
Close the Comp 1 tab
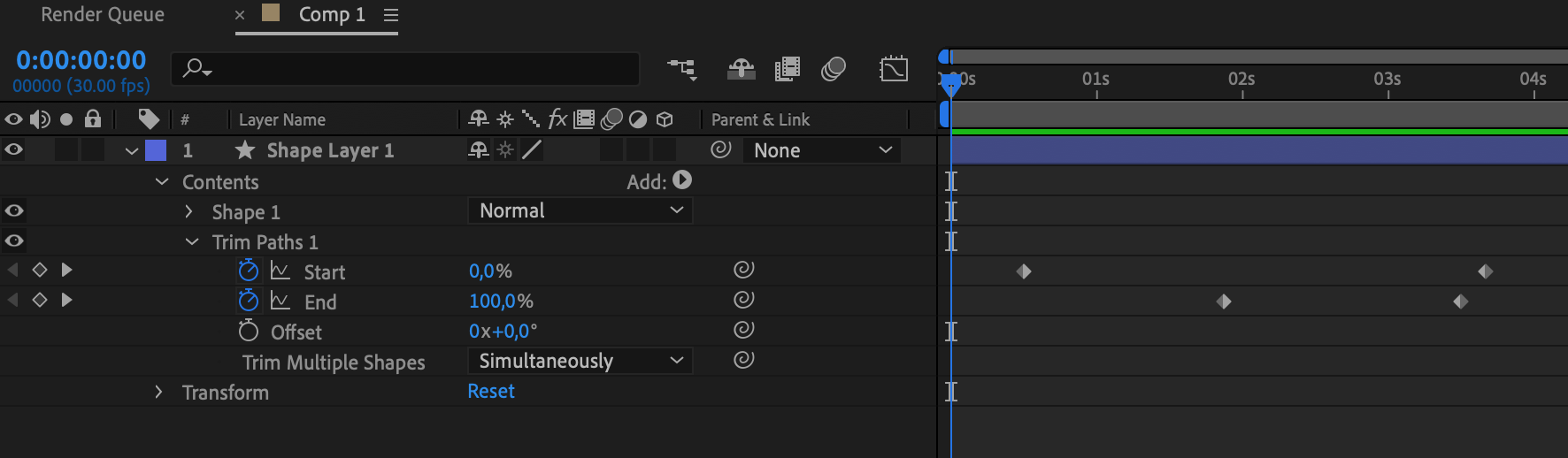240,15
